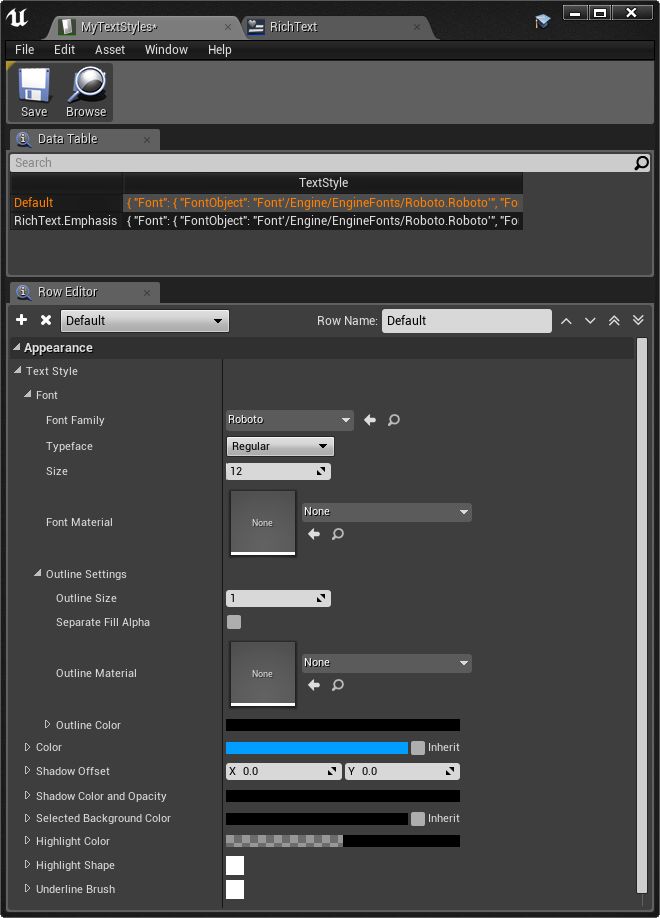Use selected asset arrow for Font Family

coord(370,420)
